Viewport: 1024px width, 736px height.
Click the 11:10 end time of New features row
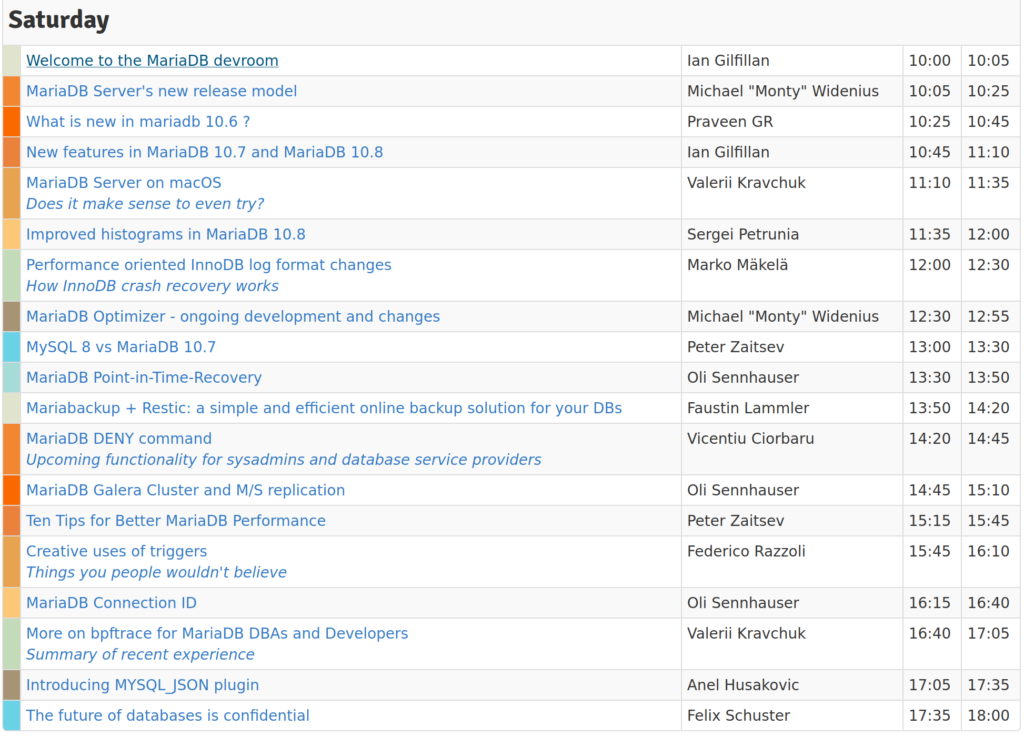(988, 152)
